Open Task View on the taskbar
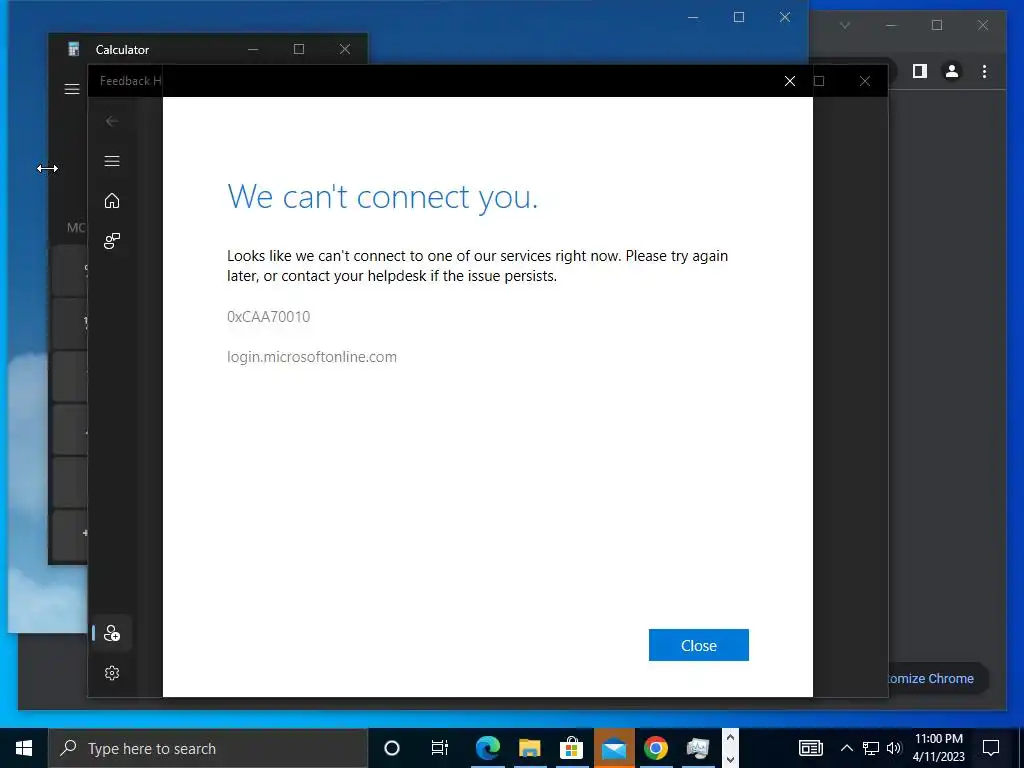This screenshot has height=768, width=1024. [440, 748]
